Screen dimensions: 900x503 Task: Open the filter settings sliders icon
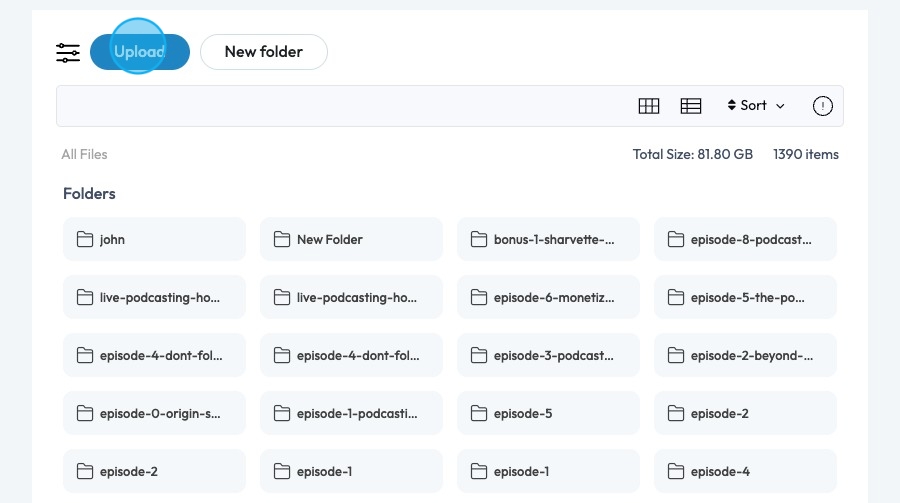click(x=68, y=53)
